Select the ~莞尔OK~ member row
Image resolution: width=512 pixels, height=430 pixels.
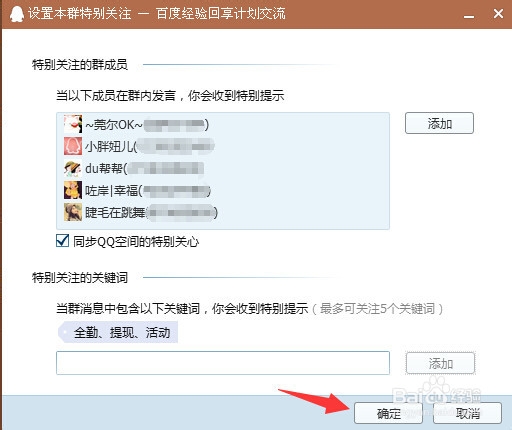(x=223, y=124)
